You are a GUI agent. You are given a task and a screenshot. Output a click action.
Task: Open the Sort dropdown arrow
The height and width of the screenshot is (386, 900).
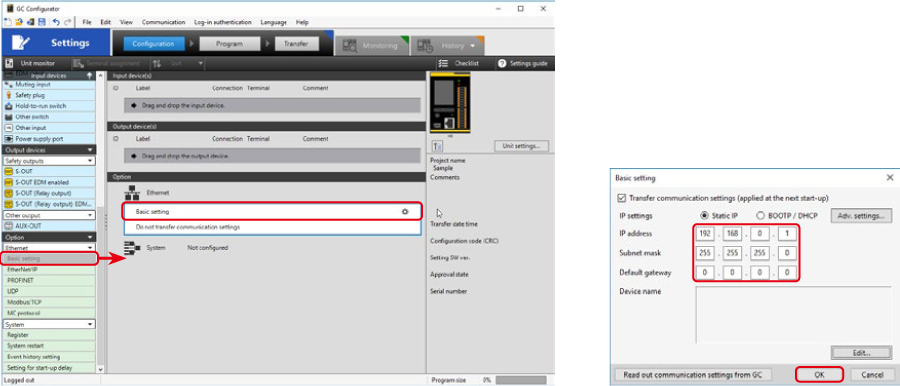(201, 63)
